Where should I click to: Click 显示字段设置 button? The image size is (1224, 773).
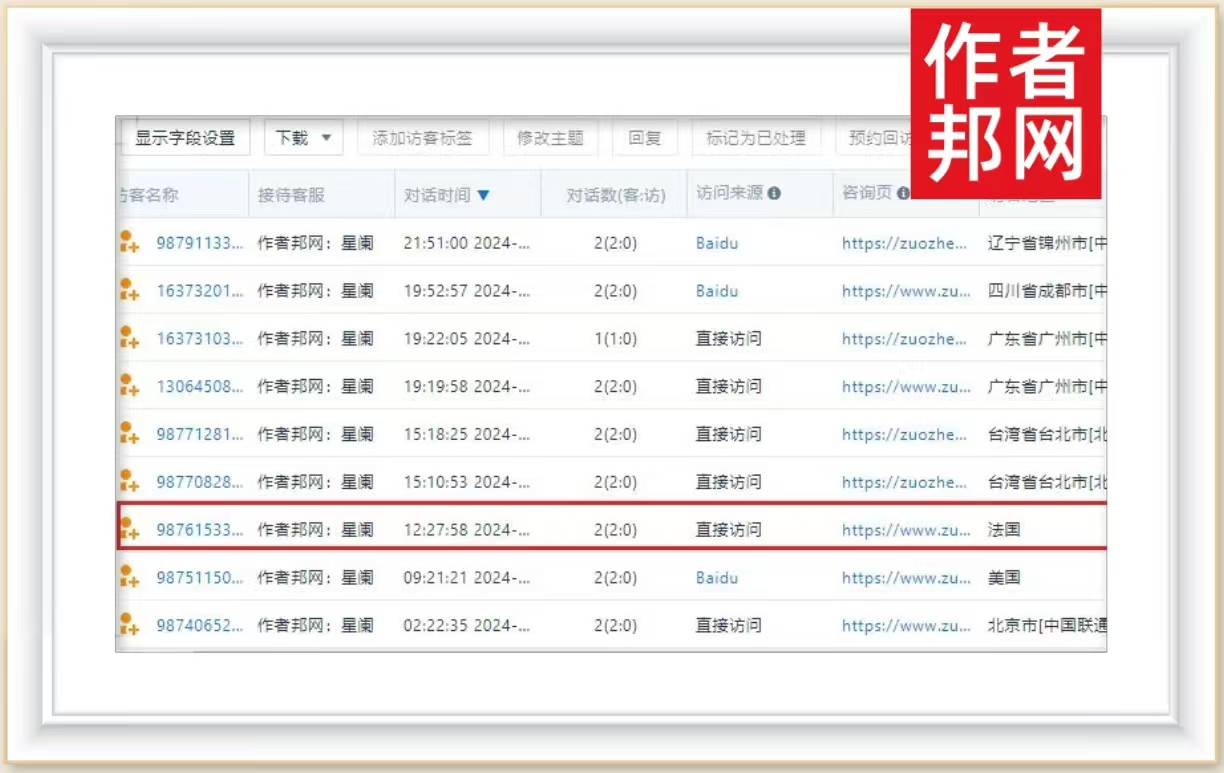pyautogui.click(x=185, y=138)
